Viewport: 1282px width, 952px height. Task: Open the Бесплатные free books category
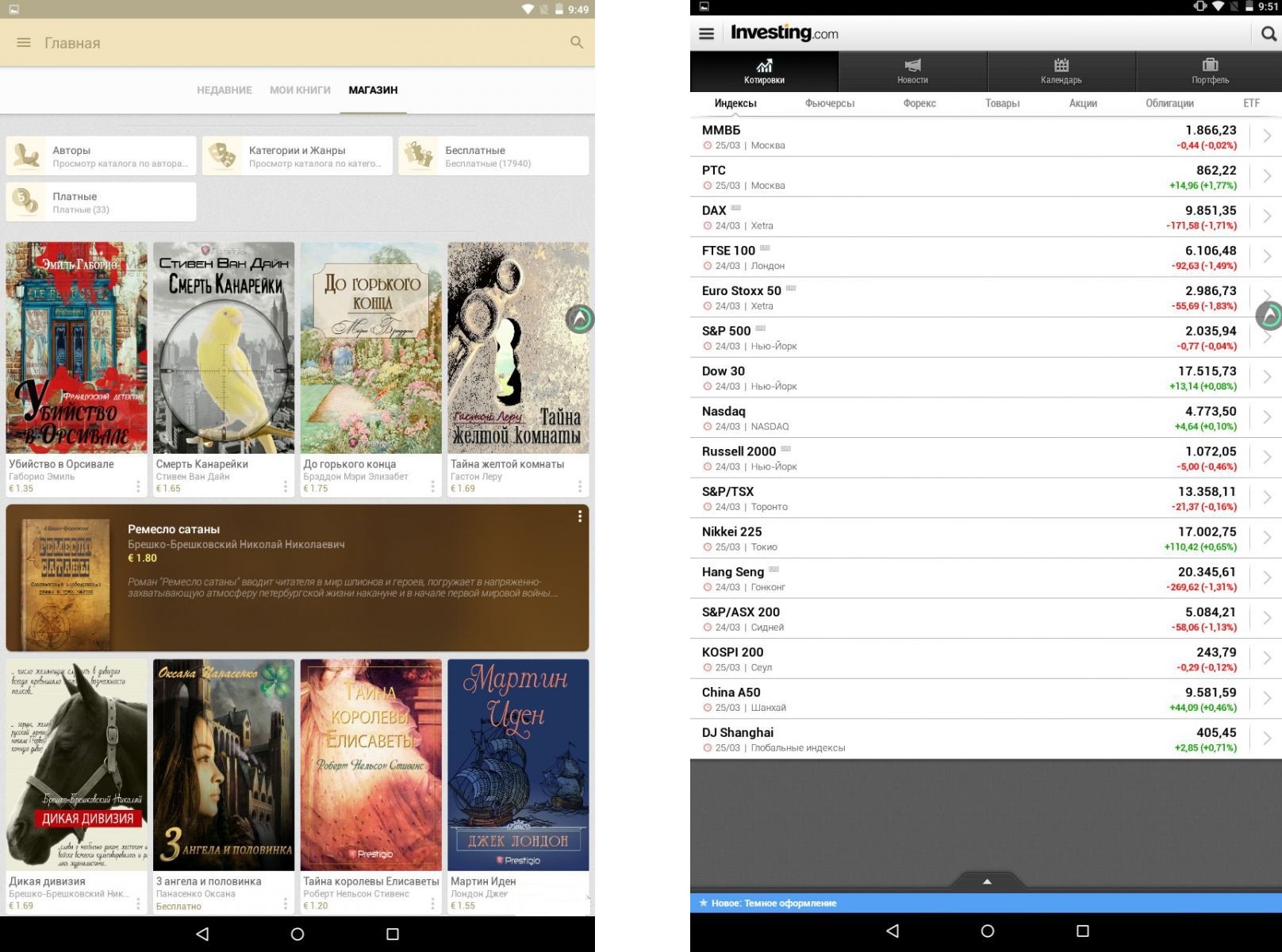tap(493, 155)
